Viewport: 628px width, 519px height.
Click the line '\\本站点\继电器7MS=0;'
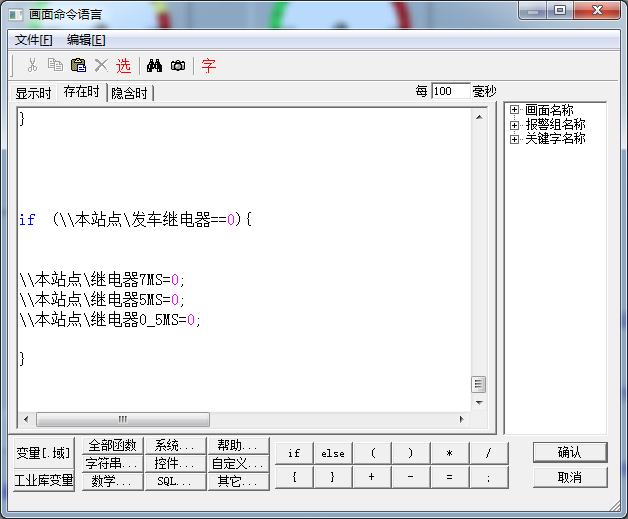pyautogui.click(x=102, y=280)
